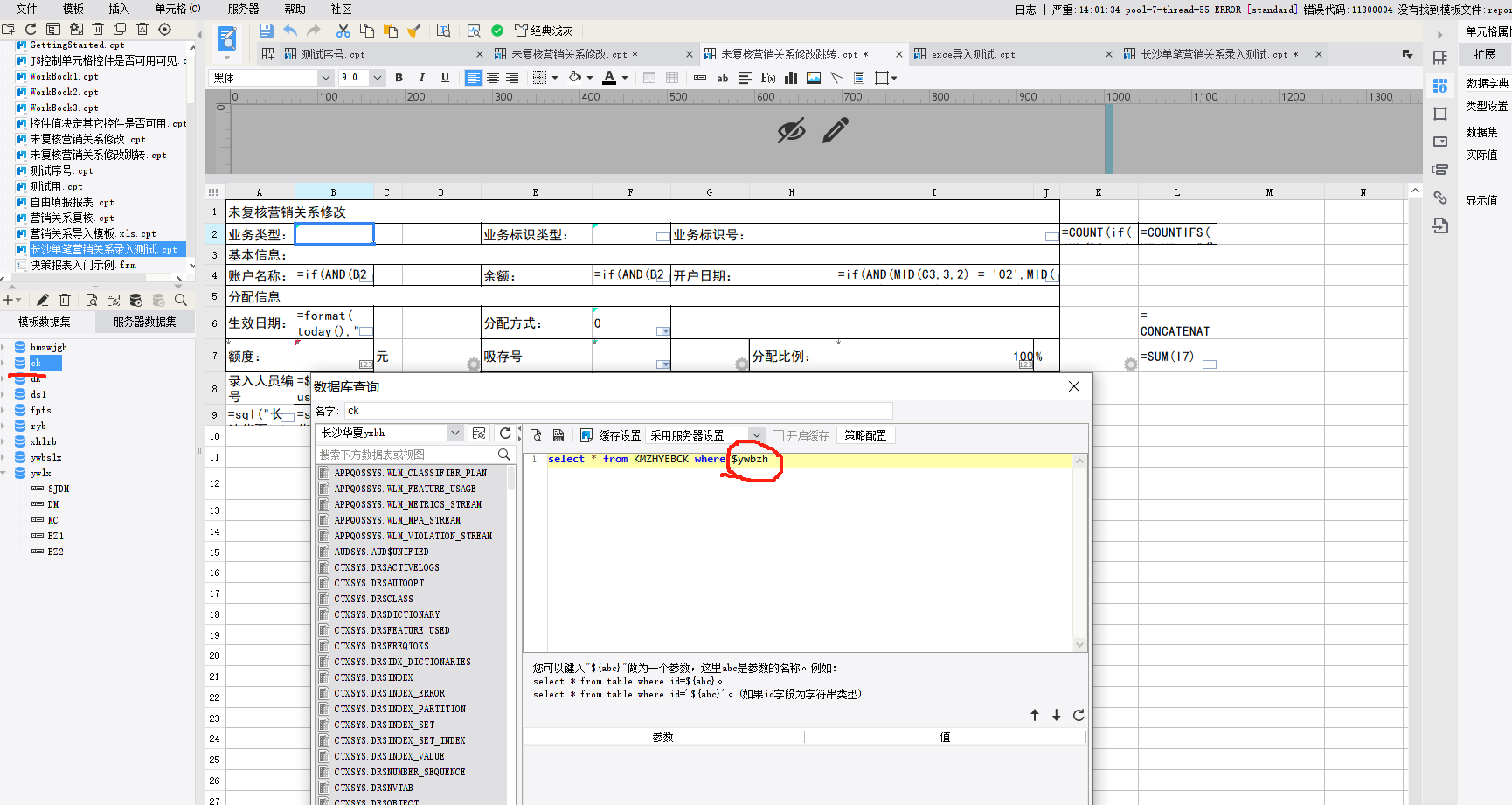Image resolution: width=1512 pixels, height=805 pixels.
Task: Click the font color A swatch
Action: [x=610, y=78]
